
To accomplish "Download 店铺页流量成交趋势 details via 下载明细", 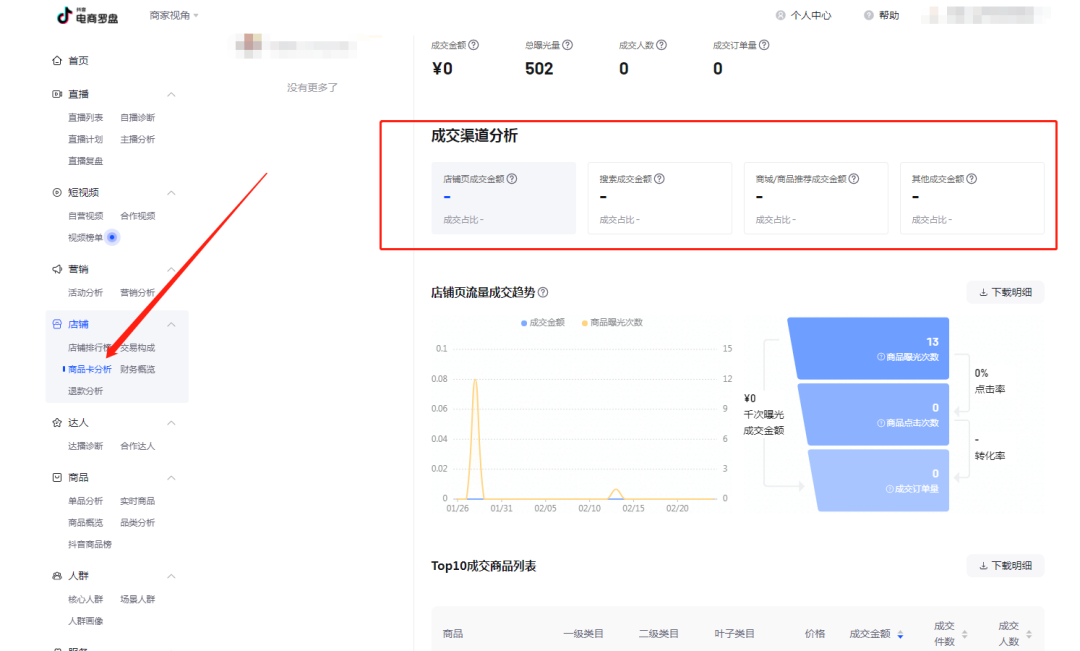I will 1006,292.
